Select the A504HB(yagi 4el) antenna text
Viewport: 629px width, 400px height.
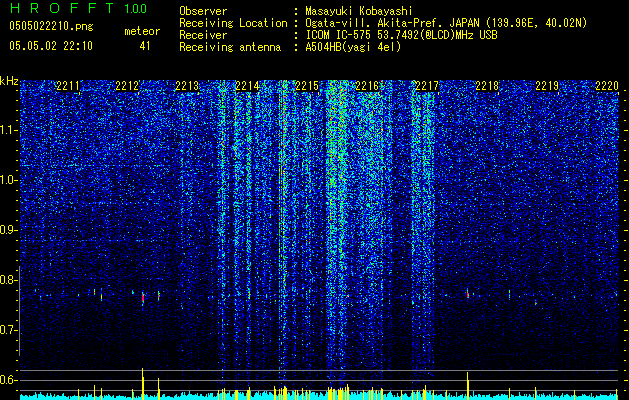(353, 47)
